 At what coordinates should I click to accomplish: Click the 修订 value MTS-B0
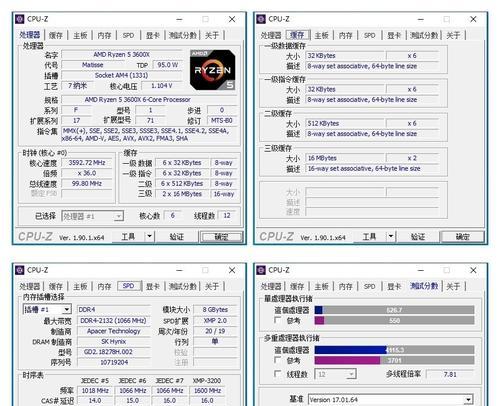pos(222,120)
